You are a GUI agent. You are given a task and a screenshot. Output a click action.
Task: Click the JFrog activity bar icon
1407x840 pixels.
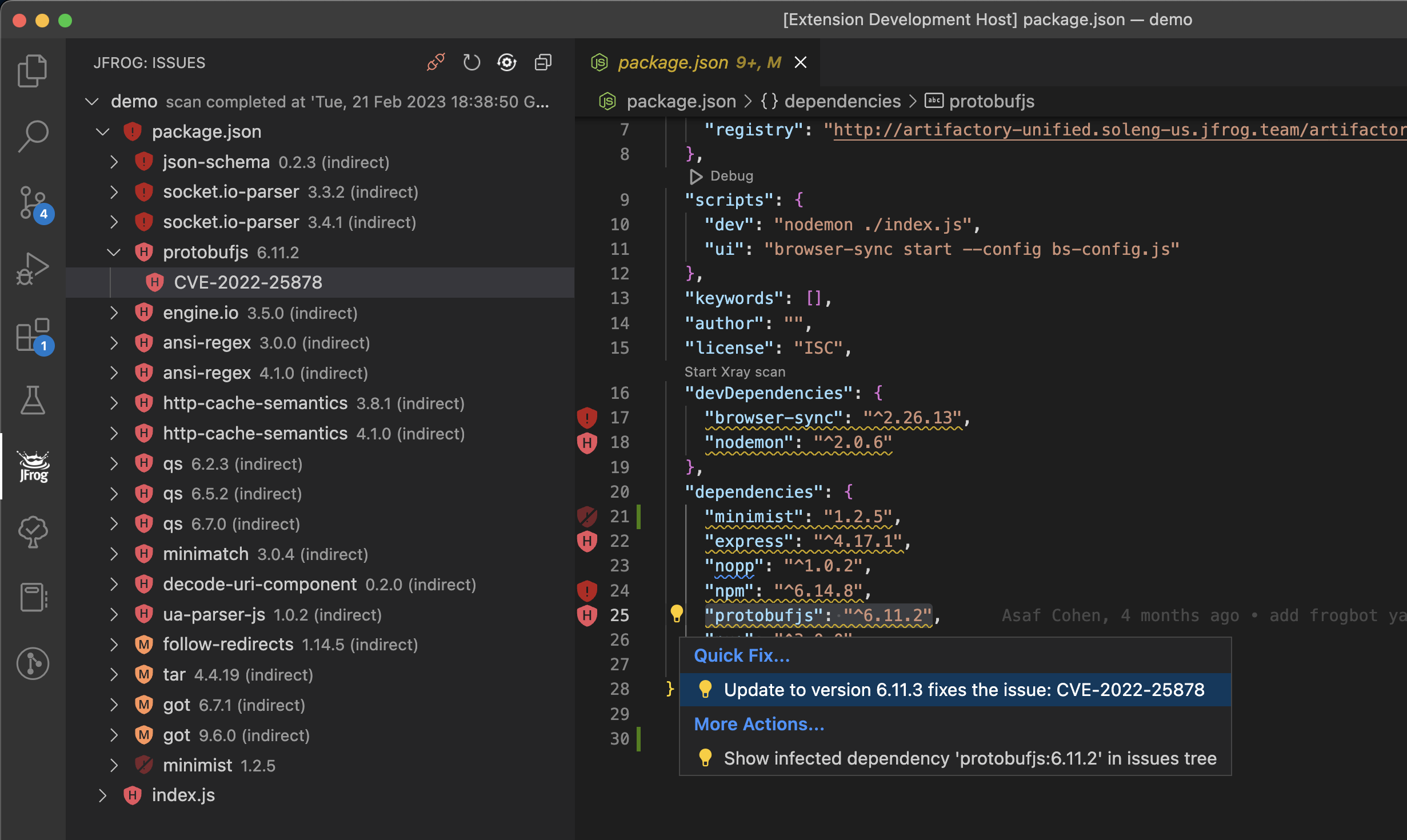(x=34, y=466)
